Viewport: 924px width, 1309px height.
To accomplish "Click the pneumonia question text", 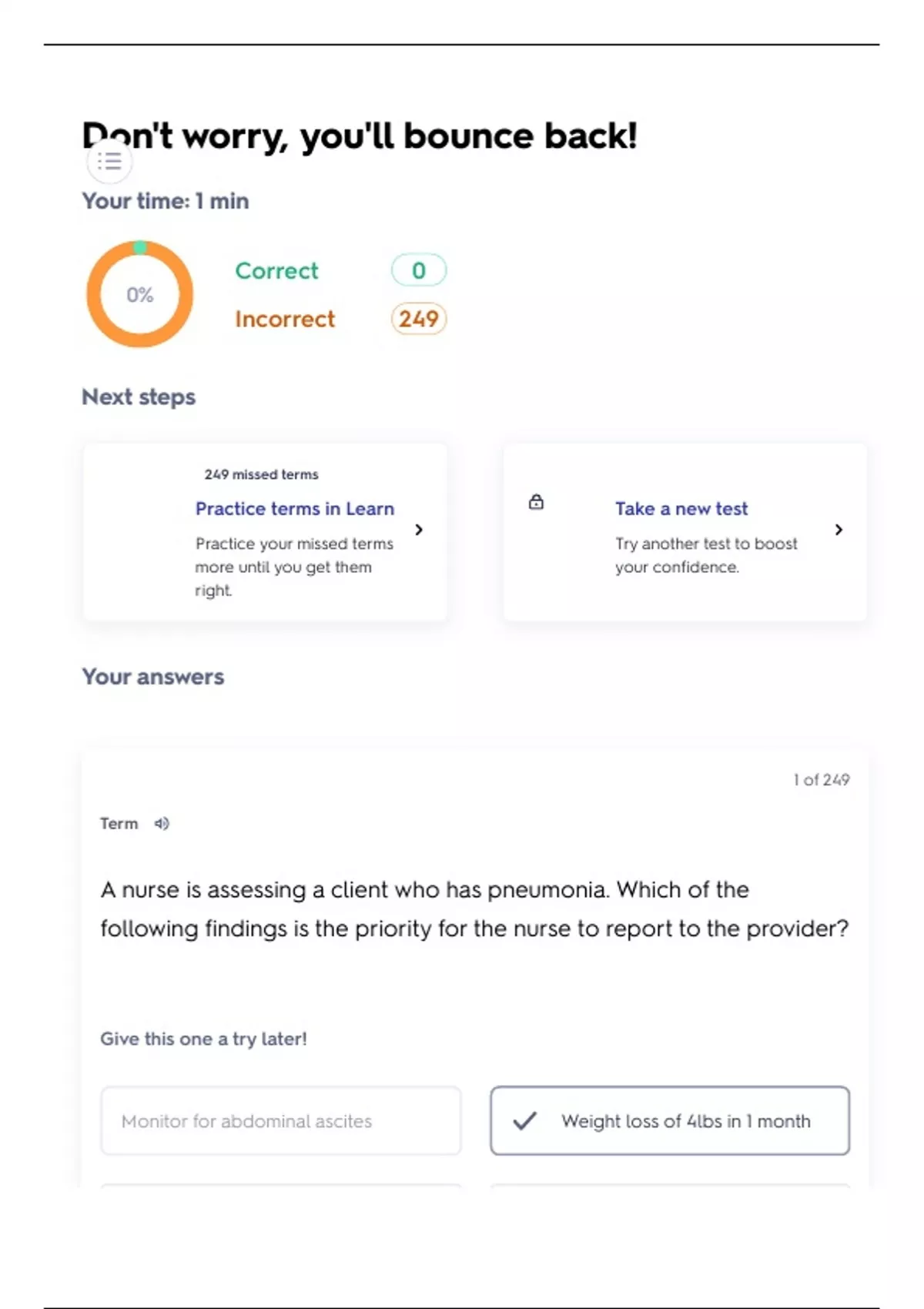I will pyautogui.click(x=474, y=909).
